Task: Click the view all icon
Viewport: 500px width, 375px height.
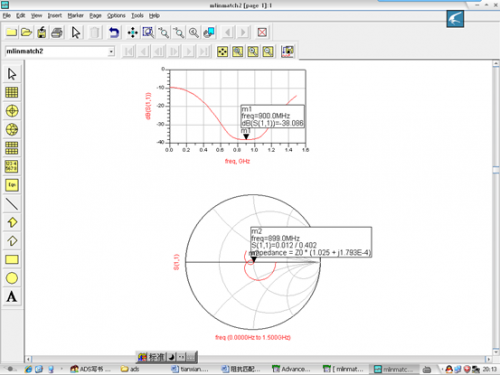Action: pos(222,52)
